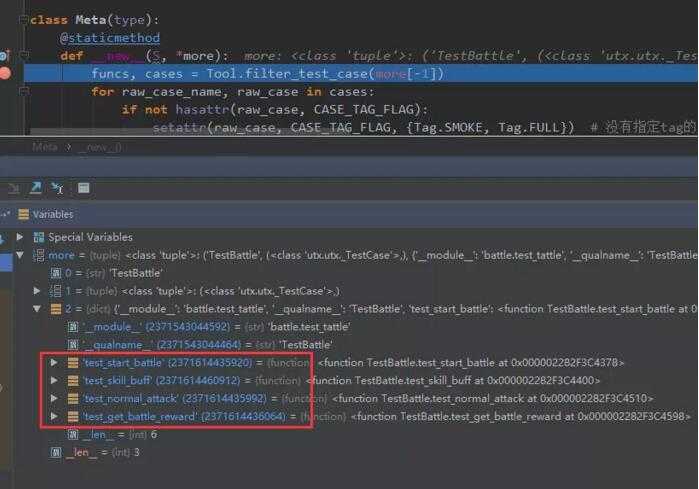
Task: Select the 'test_get_battle_reward' key name
Action: tap(140, 416)
